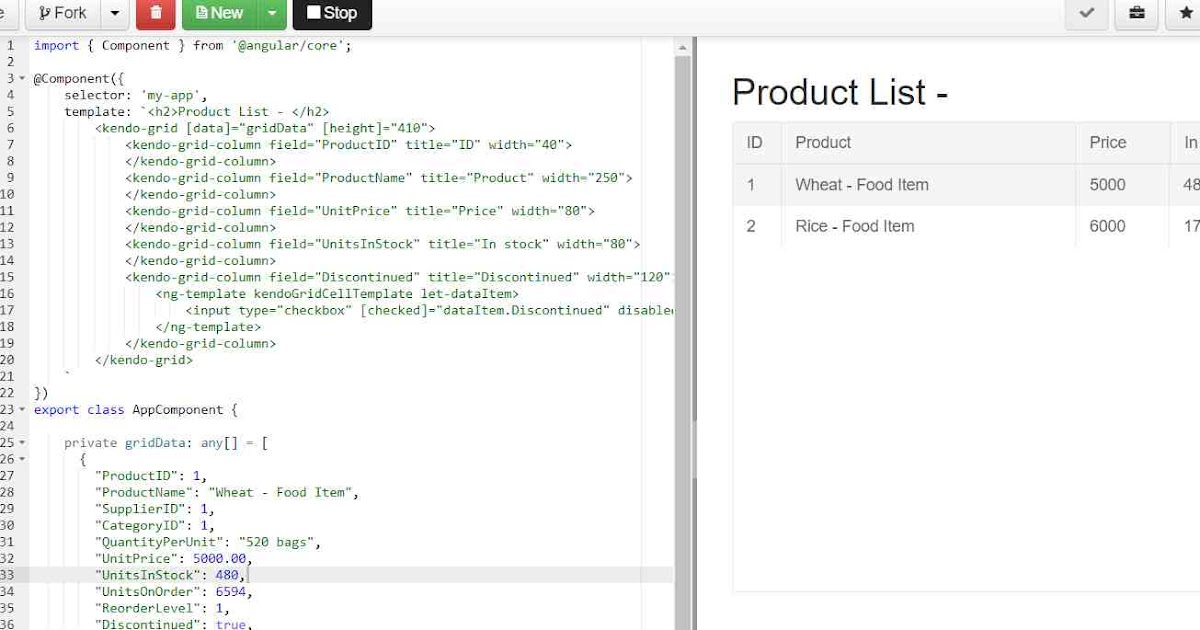Click the checkmark button in the toolbar
Image resolution: width=1200 pixels, height=630 pixels.
click(x=1087, y=13)
